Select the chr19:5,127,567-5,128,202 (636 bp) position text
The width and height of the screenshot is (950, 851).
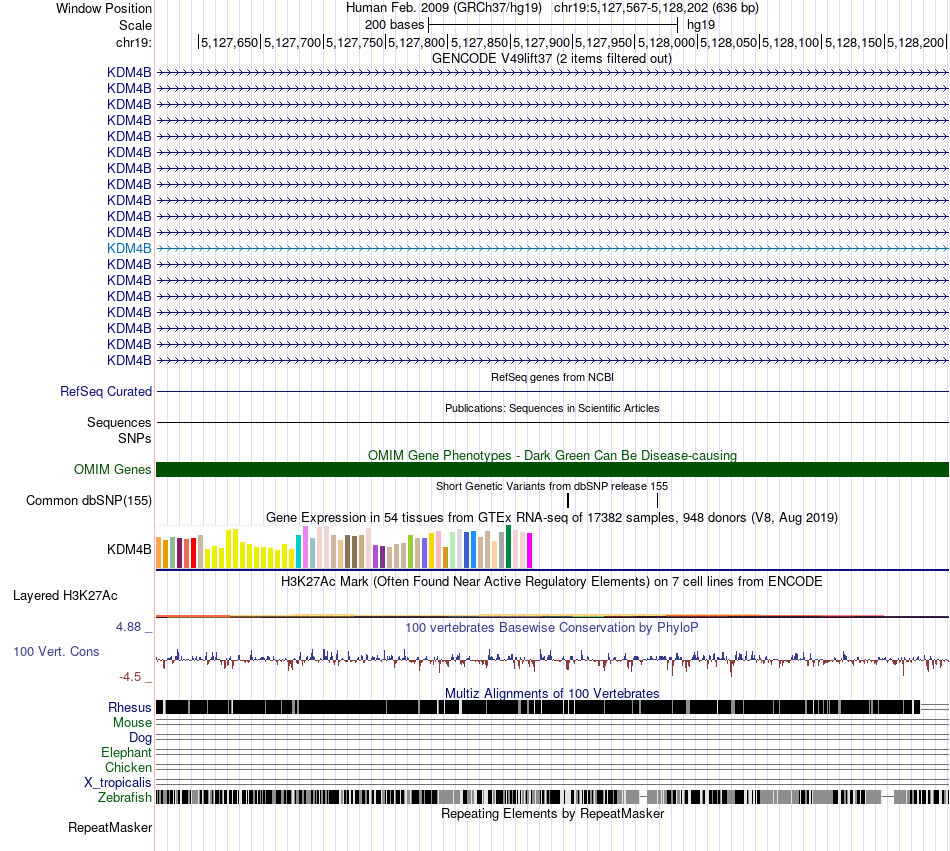click(x=656, y=8)
